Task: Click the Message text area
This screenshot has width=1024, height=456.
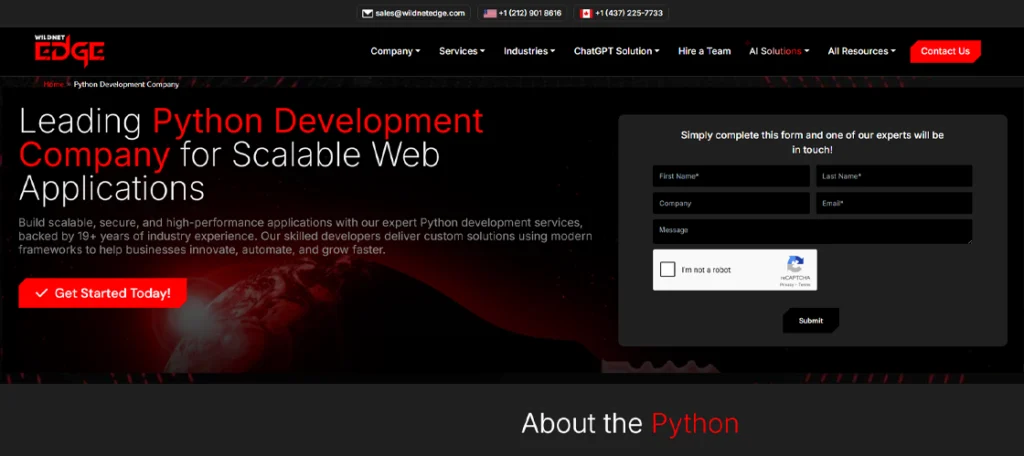Action: pos(812,231)
